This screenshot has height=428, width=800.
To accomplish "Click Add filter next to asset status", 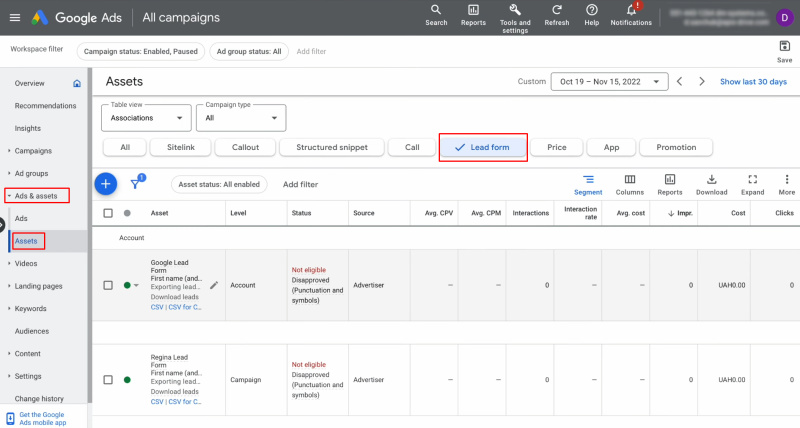I will [301, 184].
